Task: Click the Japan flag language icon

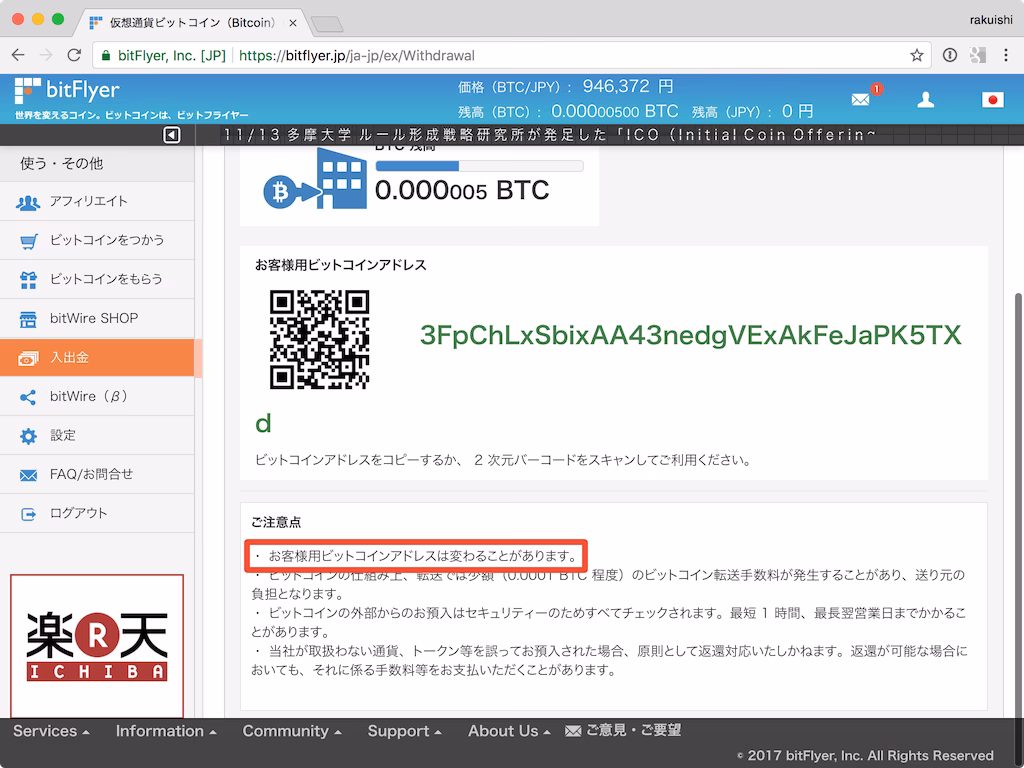Action: pos(992,99)
